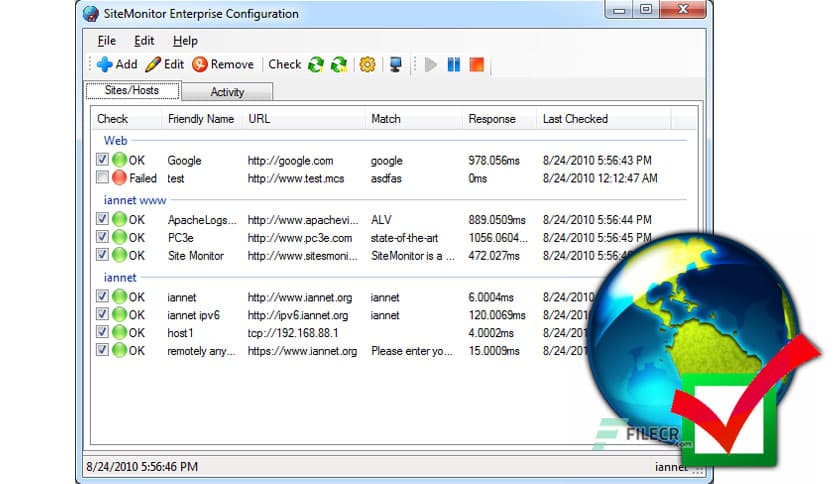
Task: Click the Remove site button
Action: pyautogui.click(x=223, y=64)
